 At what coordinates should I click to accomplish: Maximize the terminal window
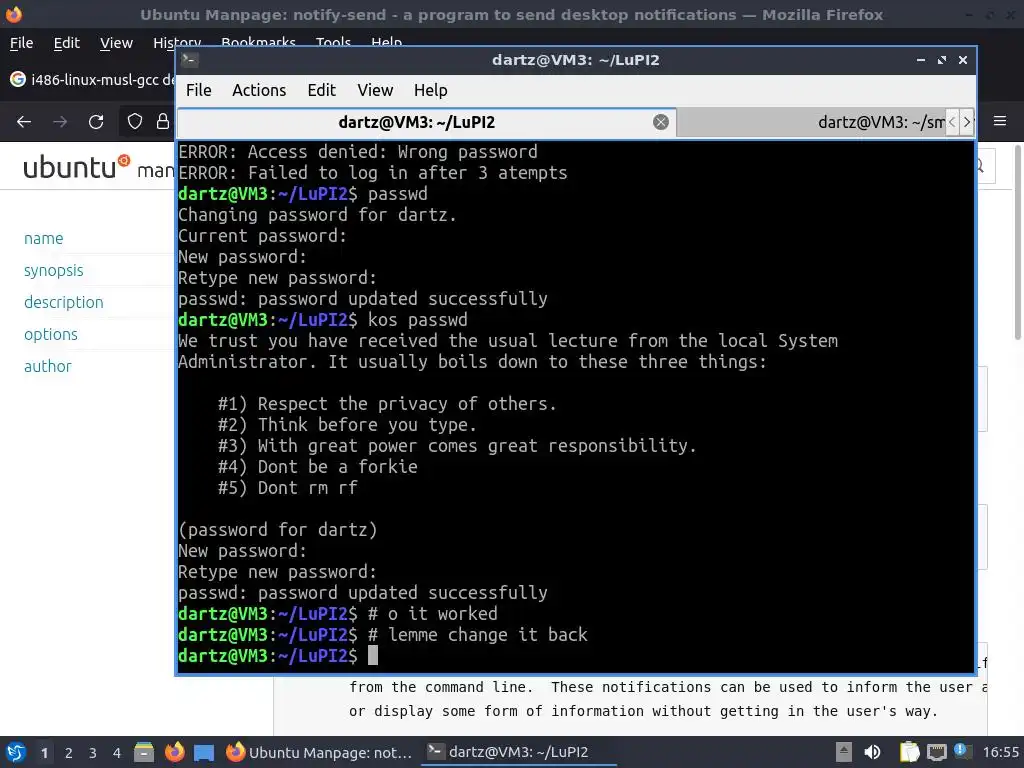(942, 60)
